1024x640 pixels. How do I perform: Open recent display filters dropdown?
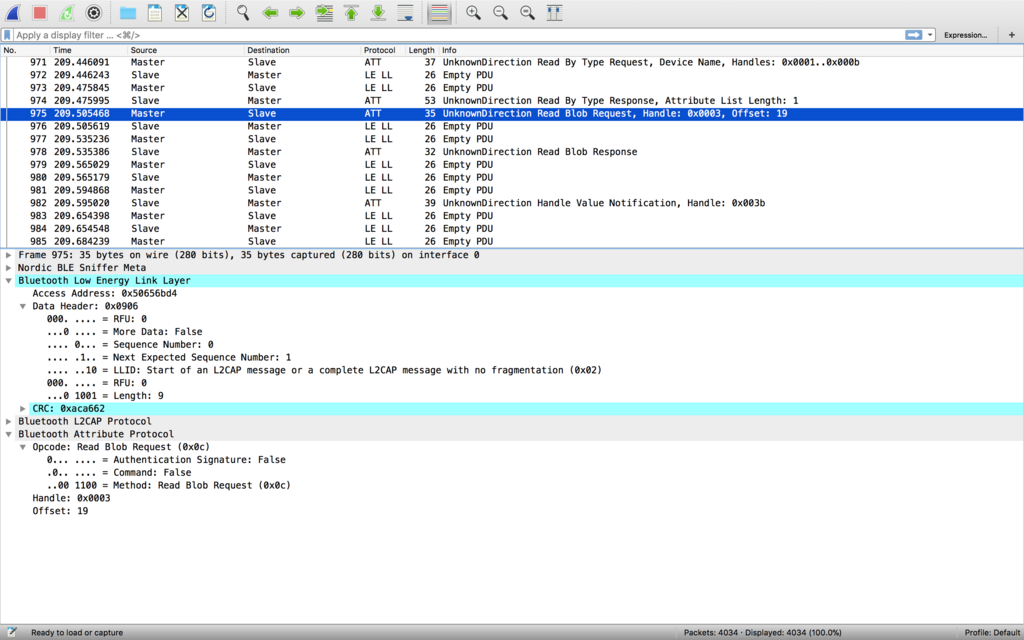click(x=931, y=35)
